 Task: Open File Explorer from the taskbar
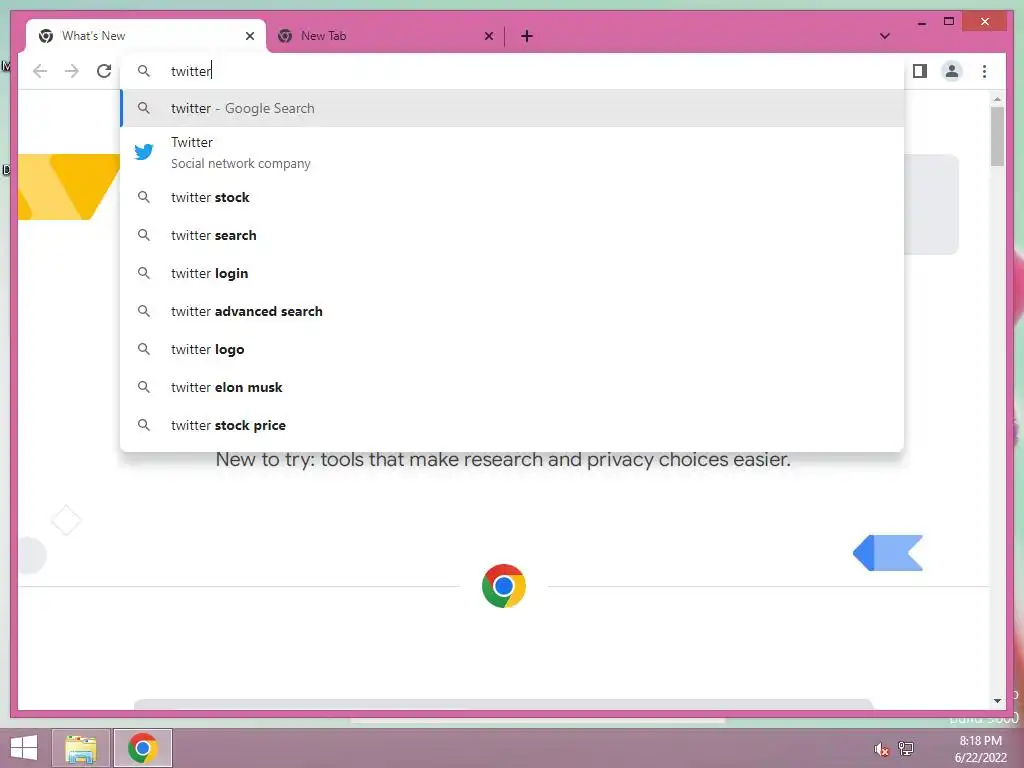click(81, 748)
